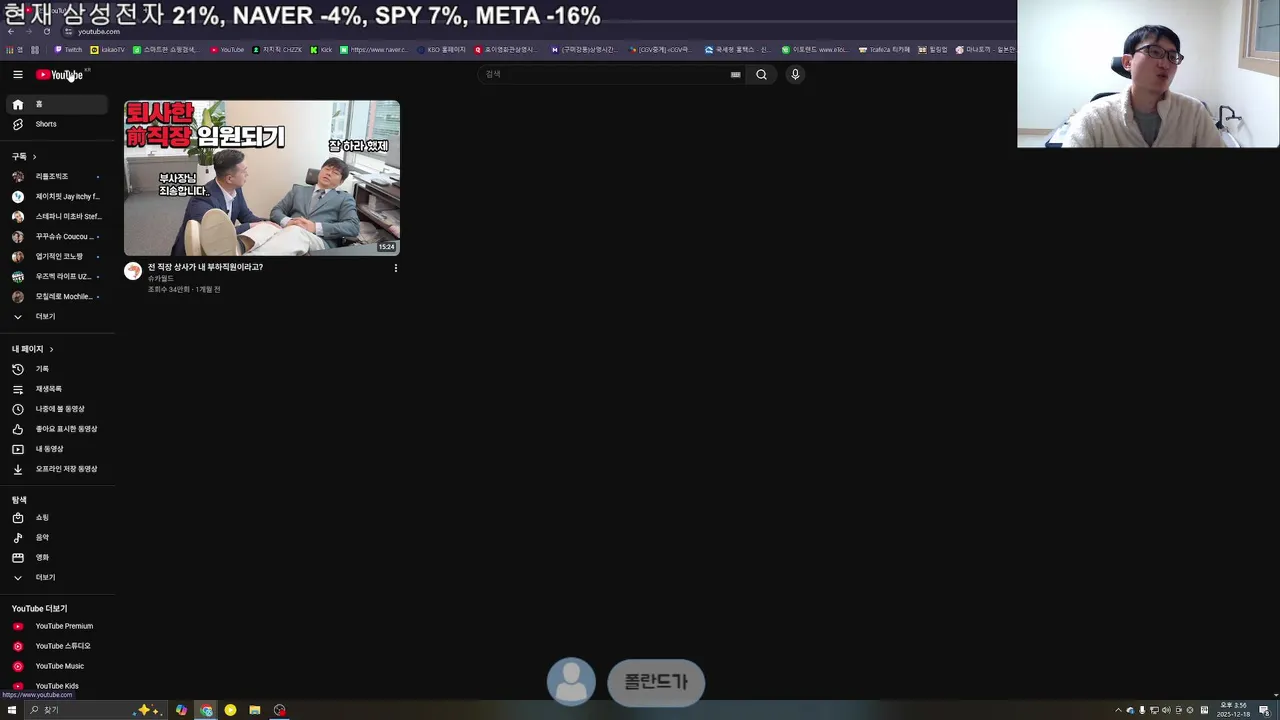Viewport: 1280px width, 720px height.
Task: Click the taskbar clock showing 2025-12-18
Action: (x=1234, y=710)
